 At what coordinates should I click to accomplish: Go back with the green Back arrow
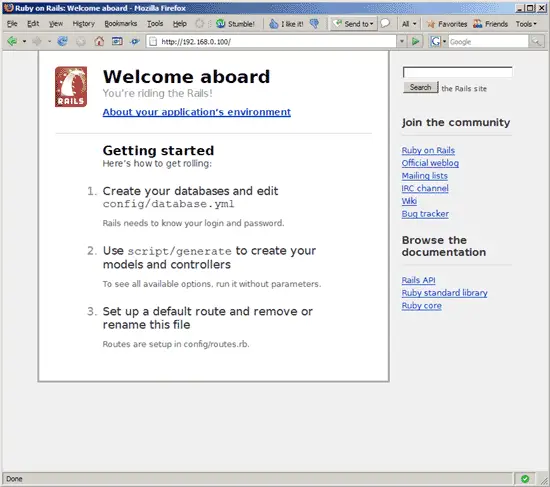pos(12,41)
